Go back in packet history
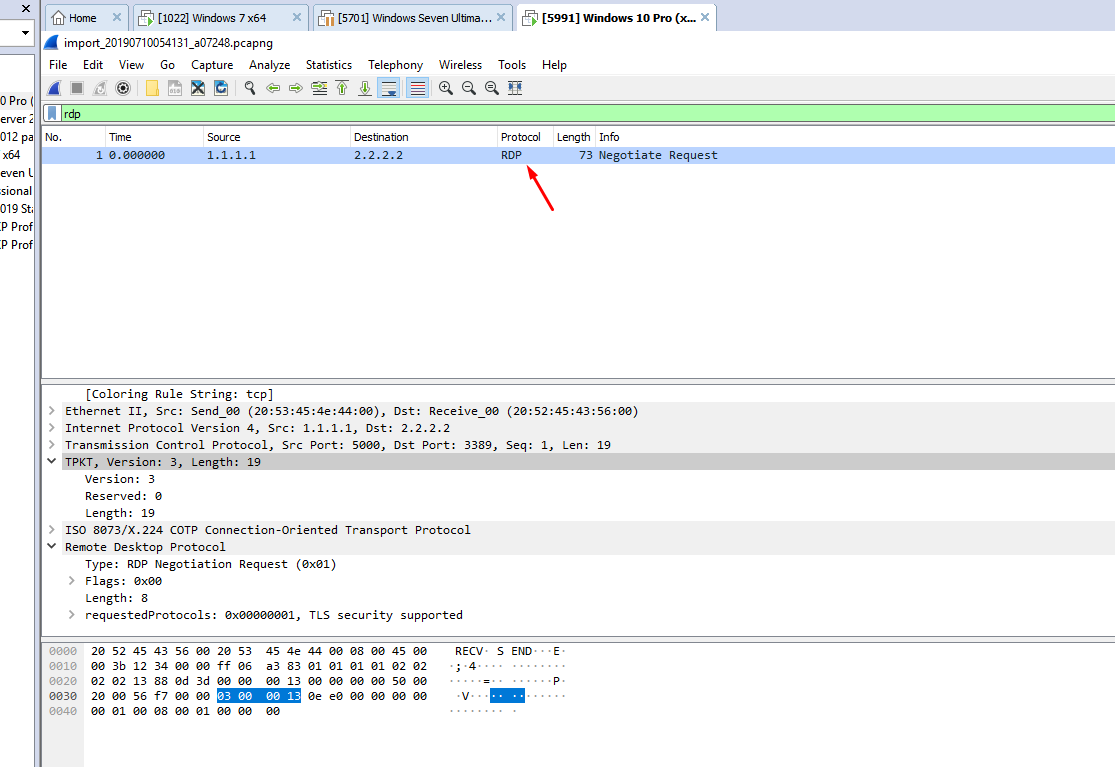The width and height of the screenshot is (1115, 767). 273,88
